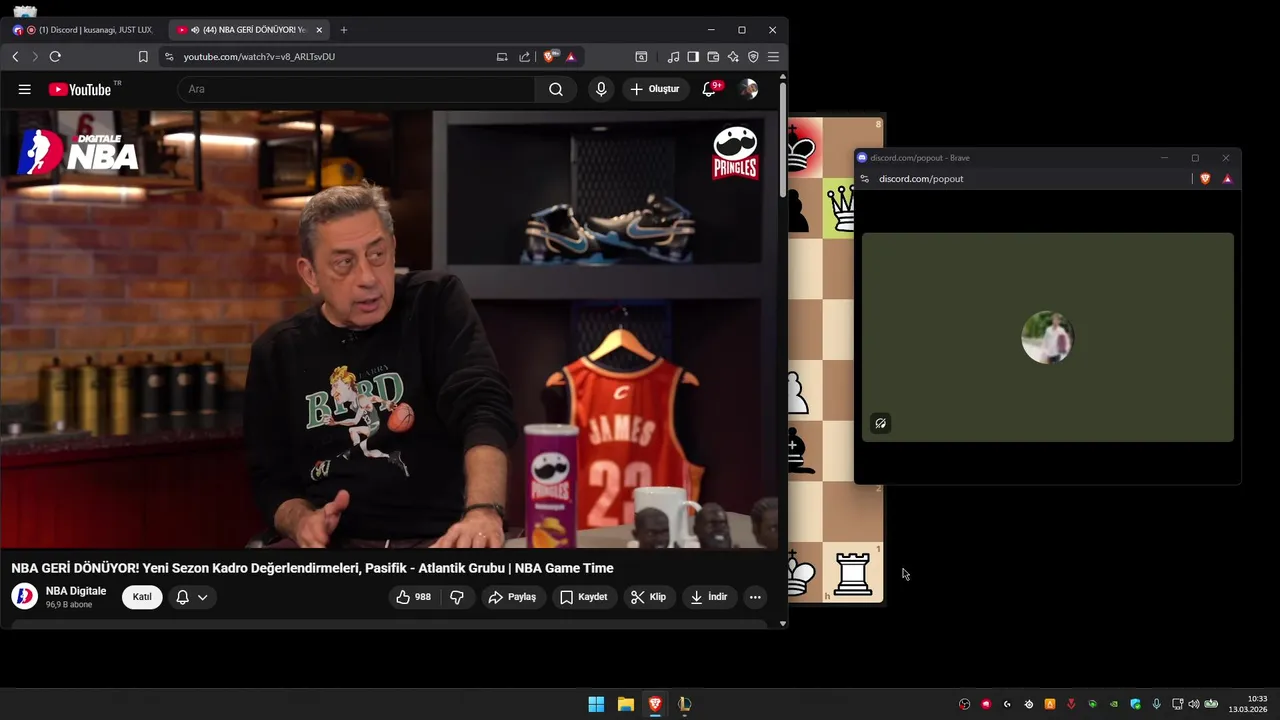Focus the YouTube Ara search field
This screenshot has height=720, width=1280.
[x=356, y=89]
